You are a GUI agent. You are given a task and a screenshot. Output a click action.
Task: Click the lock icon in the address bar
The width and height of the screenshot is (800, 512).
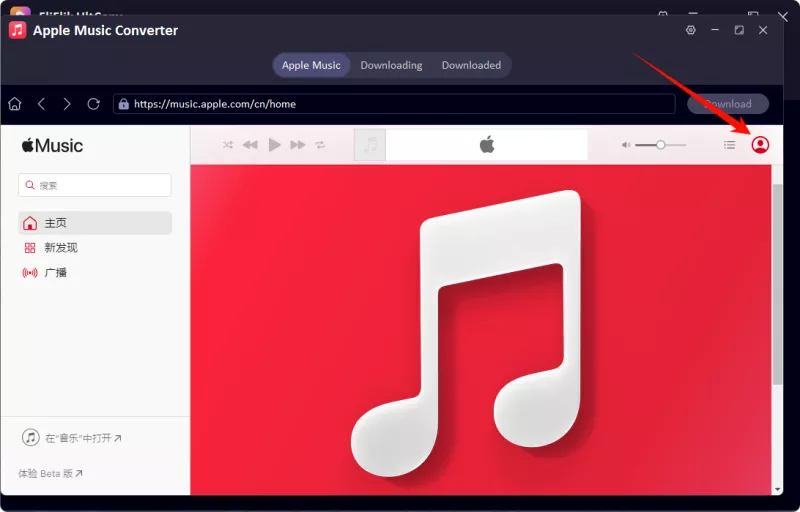point(123,104)
